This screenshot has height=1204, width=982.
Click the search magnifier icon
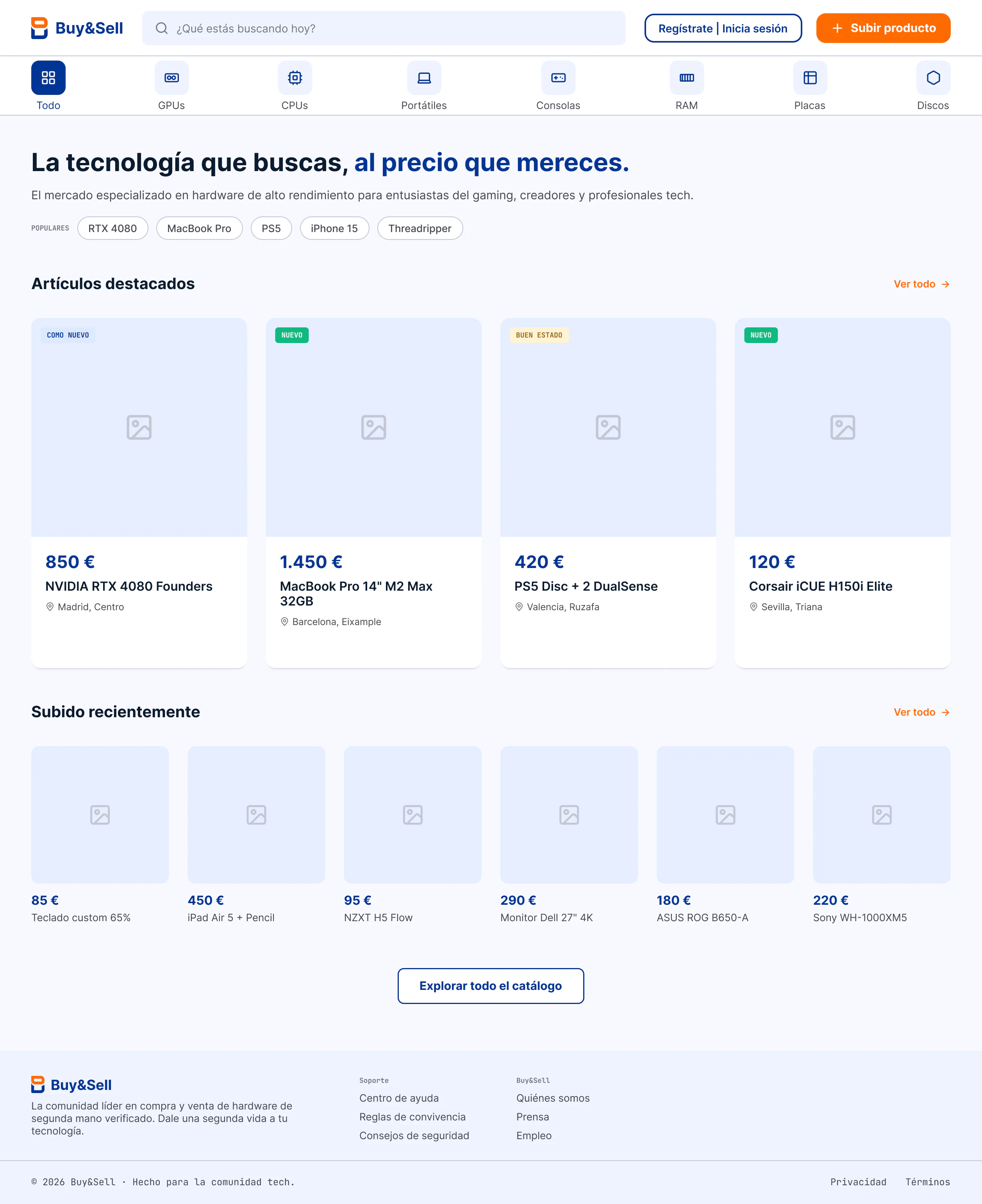tap(162, 28)
